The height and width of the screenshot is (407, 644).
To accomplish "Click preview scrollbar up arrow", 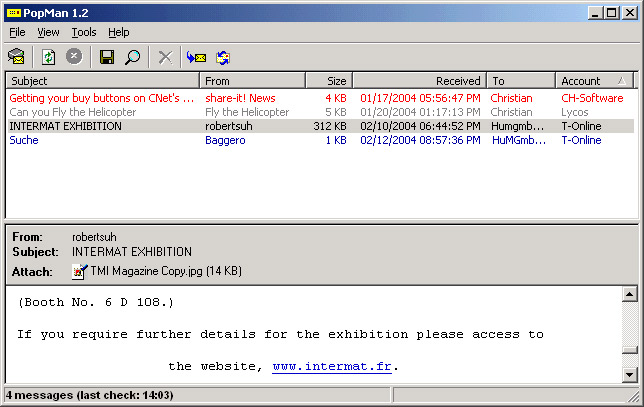I will pyautogui.click(x=630, y=294).
